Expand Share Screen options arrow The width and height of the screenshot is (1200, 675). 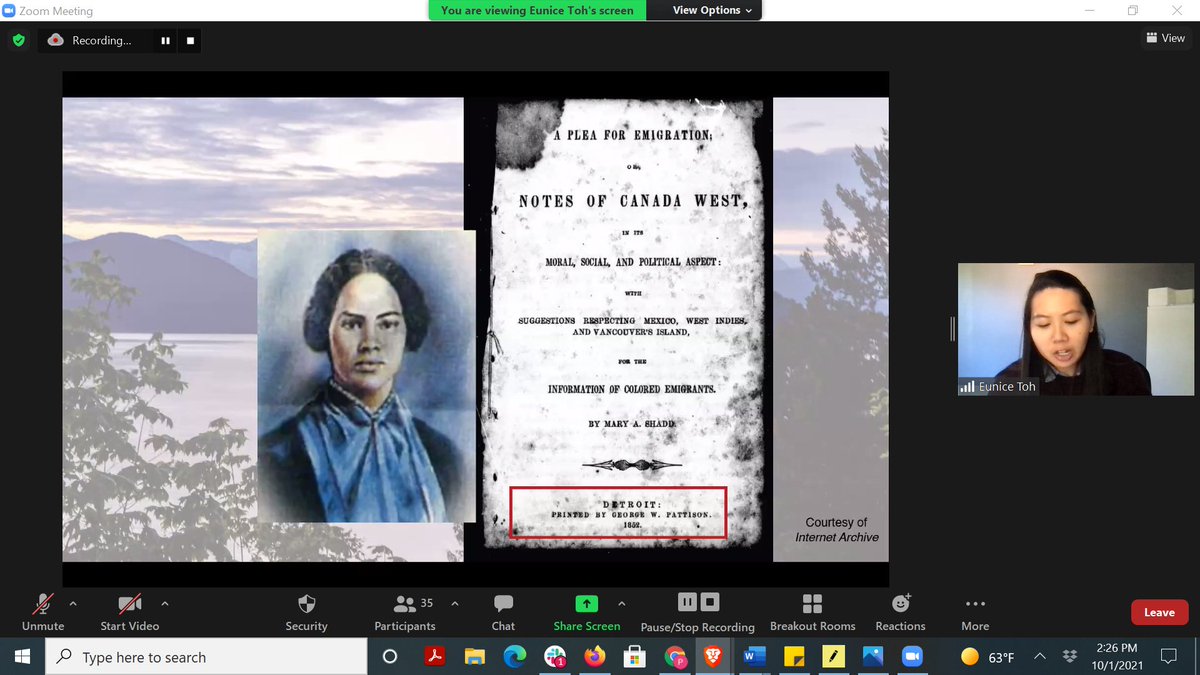tap(622, 604)
